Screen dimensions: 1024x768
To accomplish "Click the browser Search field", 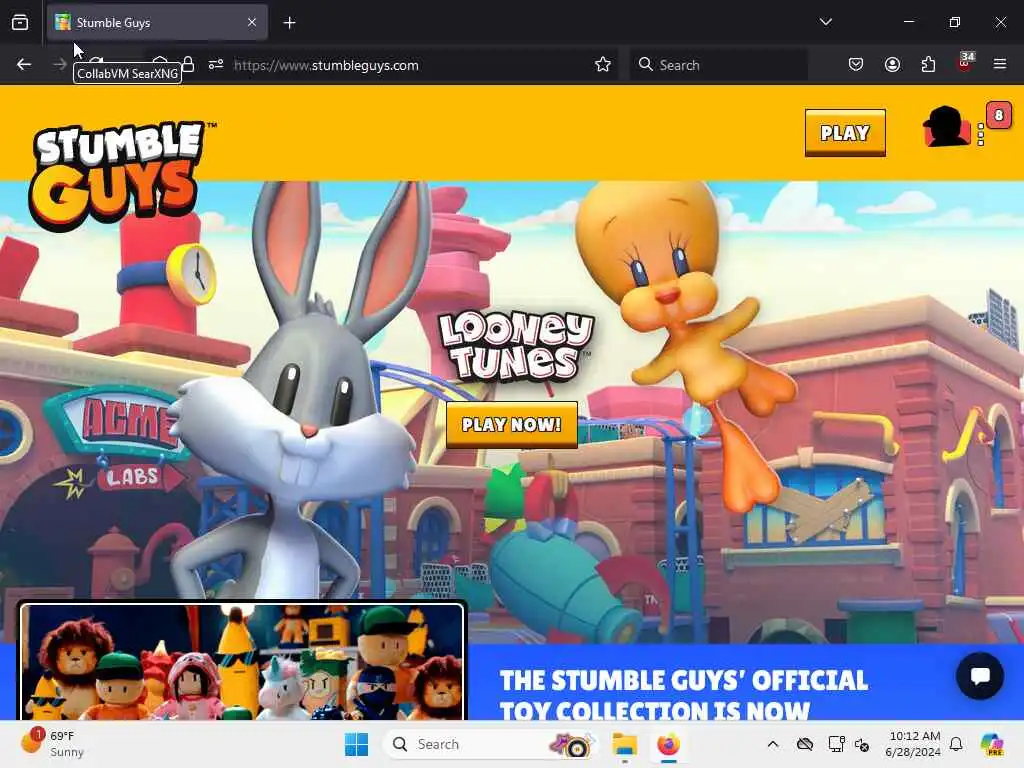I will pos(718,65).
